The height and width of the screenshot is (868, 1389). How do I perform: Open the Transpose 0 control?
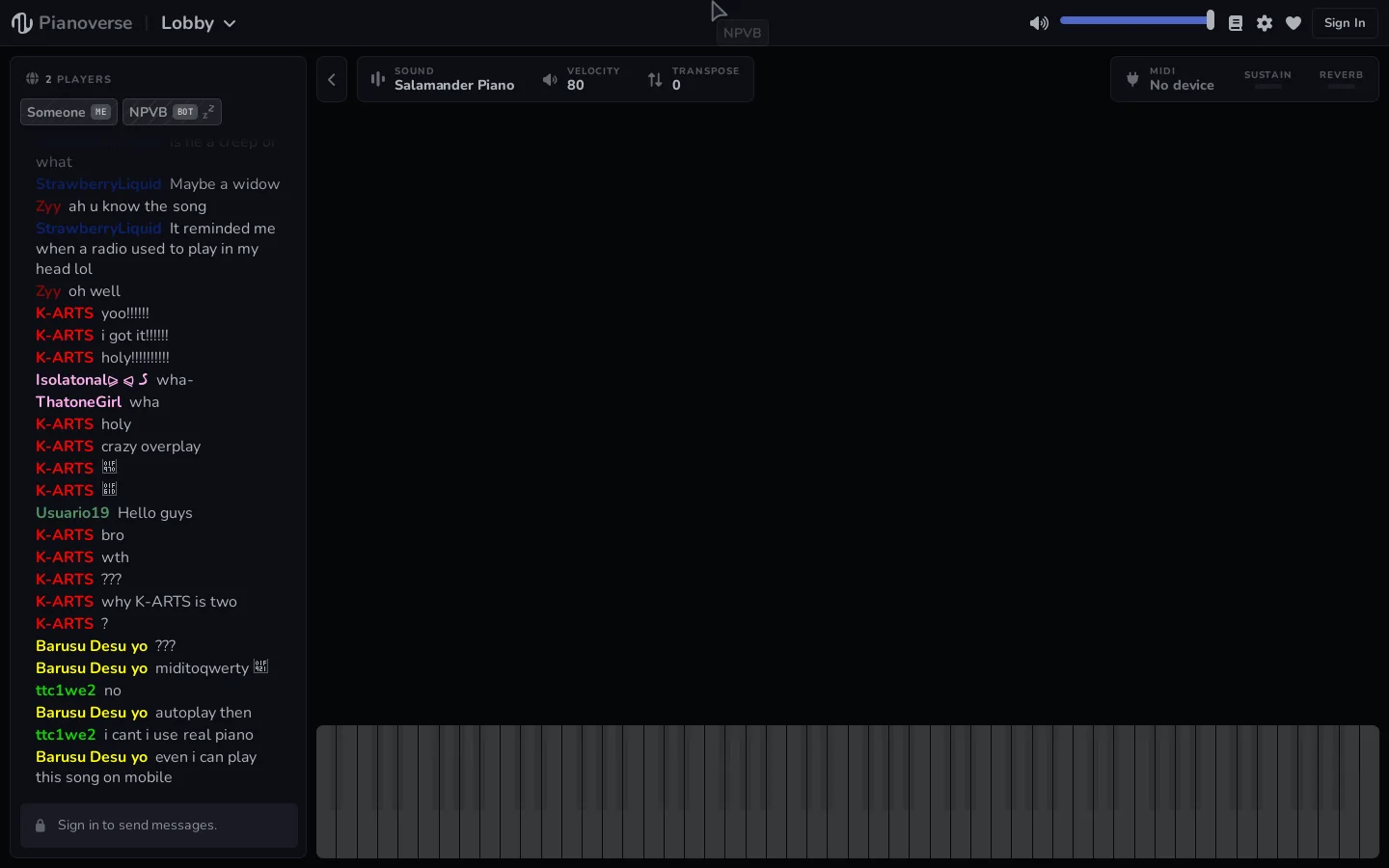[x=694, y=79]
